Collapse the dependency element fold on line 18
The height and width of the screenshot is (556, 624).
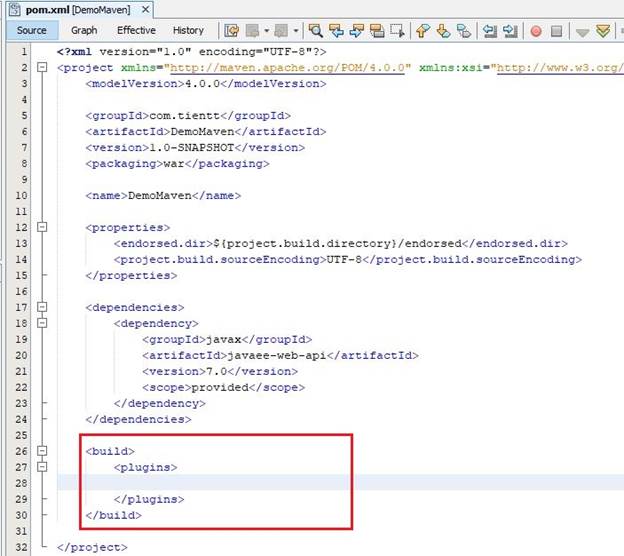tap(42, 323)
